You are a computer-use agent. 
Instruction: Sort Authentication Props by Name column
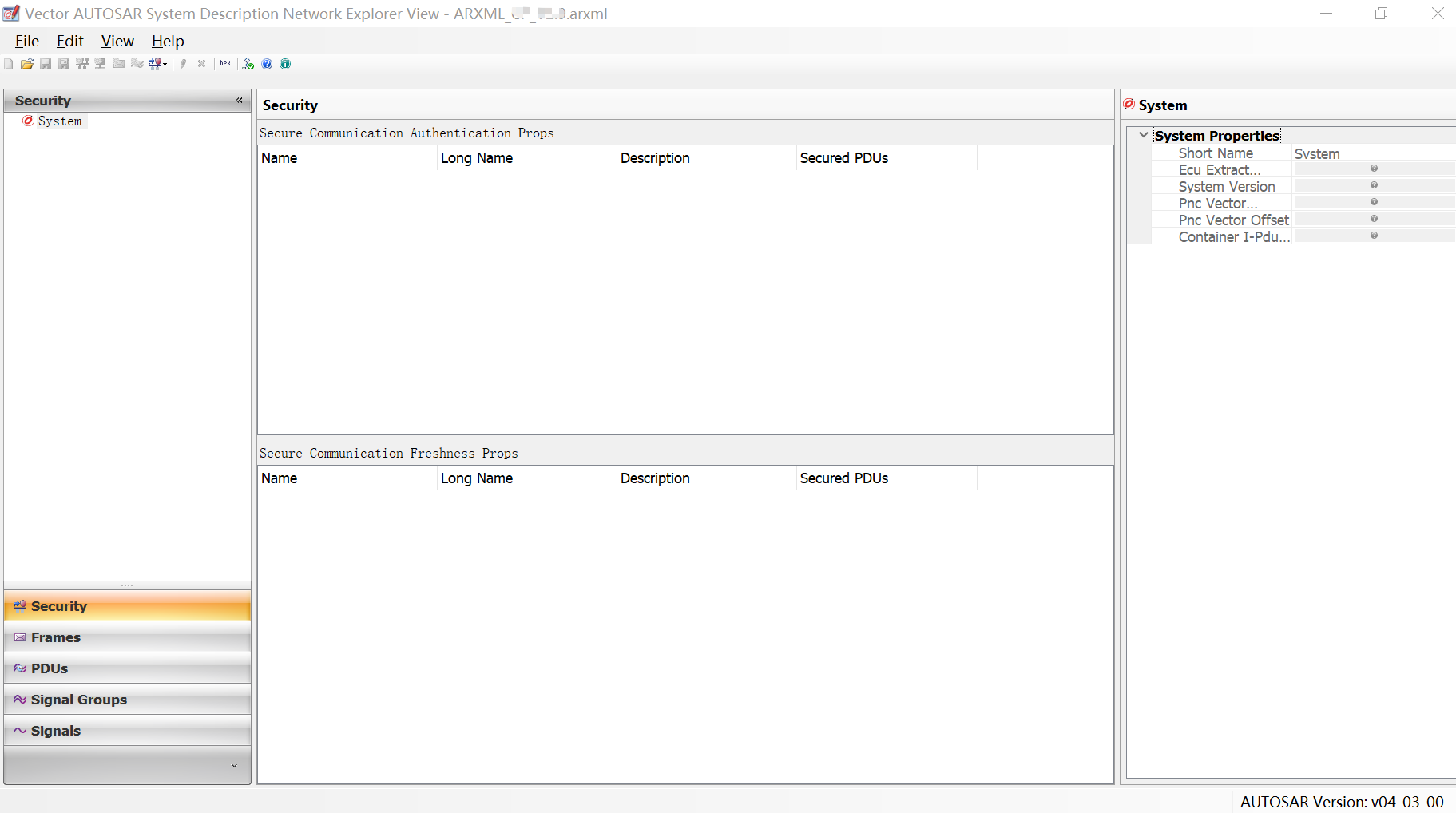(x=347, y=158)
